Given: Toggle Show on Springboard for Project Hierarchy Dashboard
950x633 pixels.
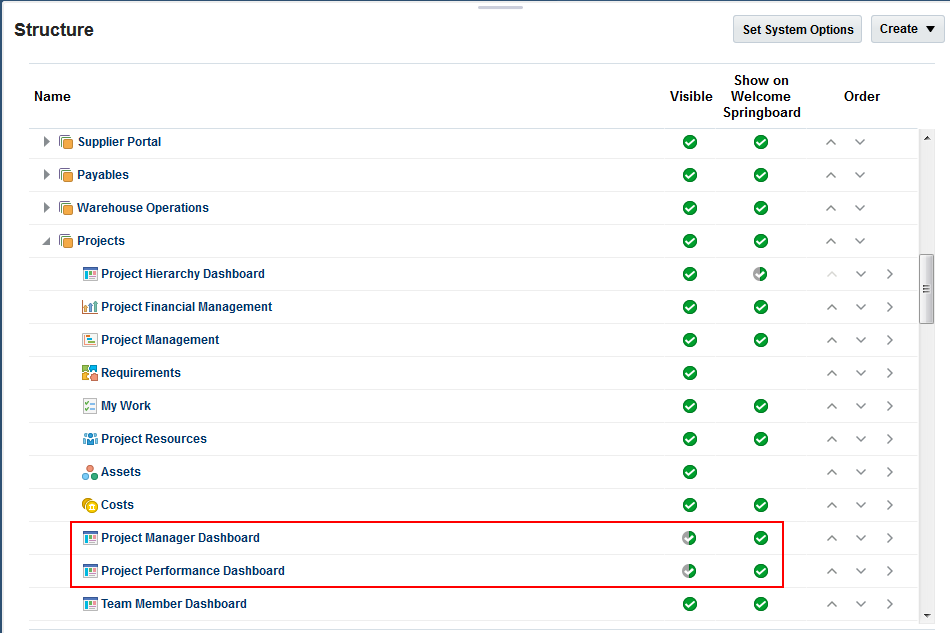Looking at the screenshot, I should pos(760,274).
